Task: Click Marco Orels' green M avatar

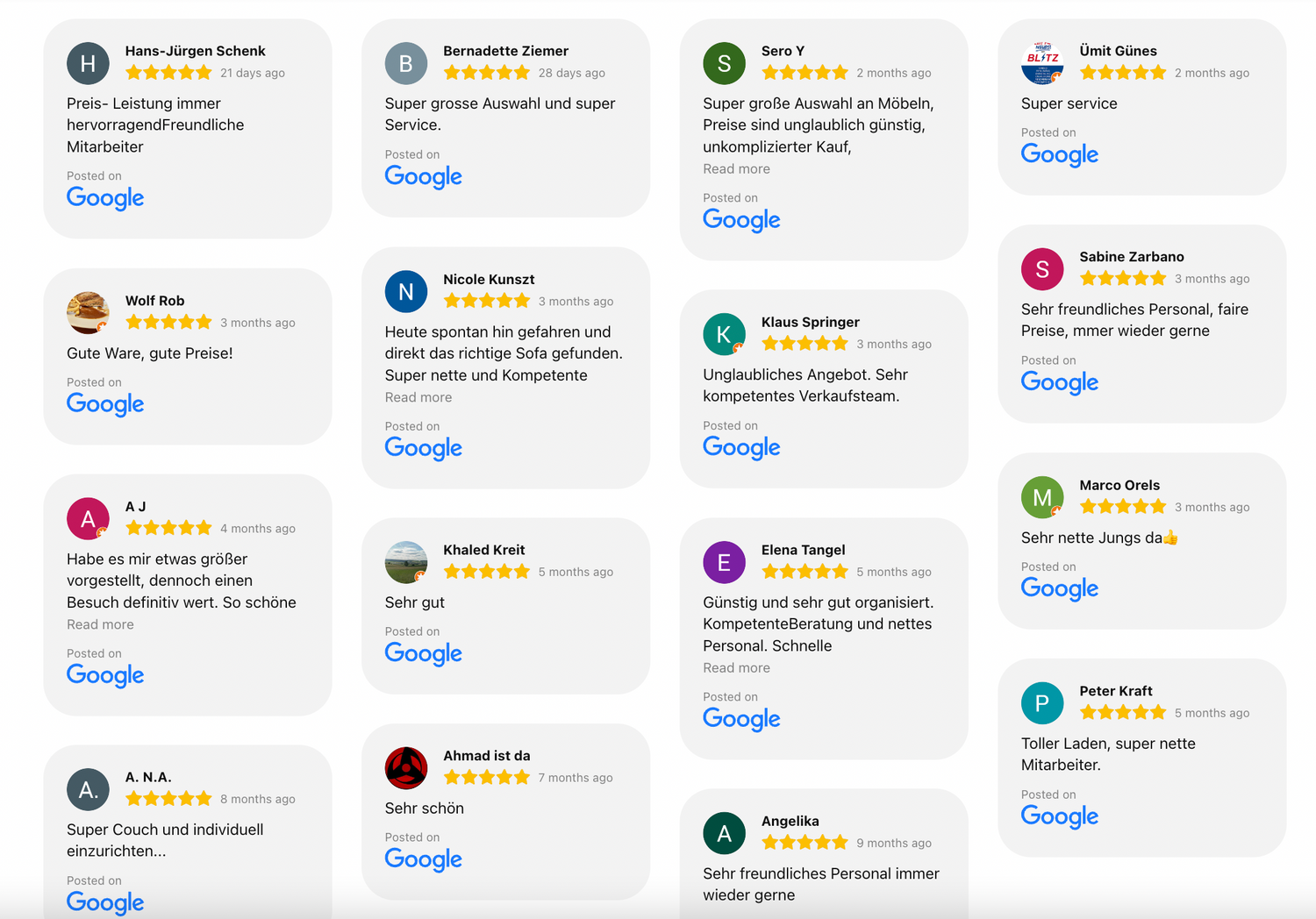Action: tap(1042, 497)
